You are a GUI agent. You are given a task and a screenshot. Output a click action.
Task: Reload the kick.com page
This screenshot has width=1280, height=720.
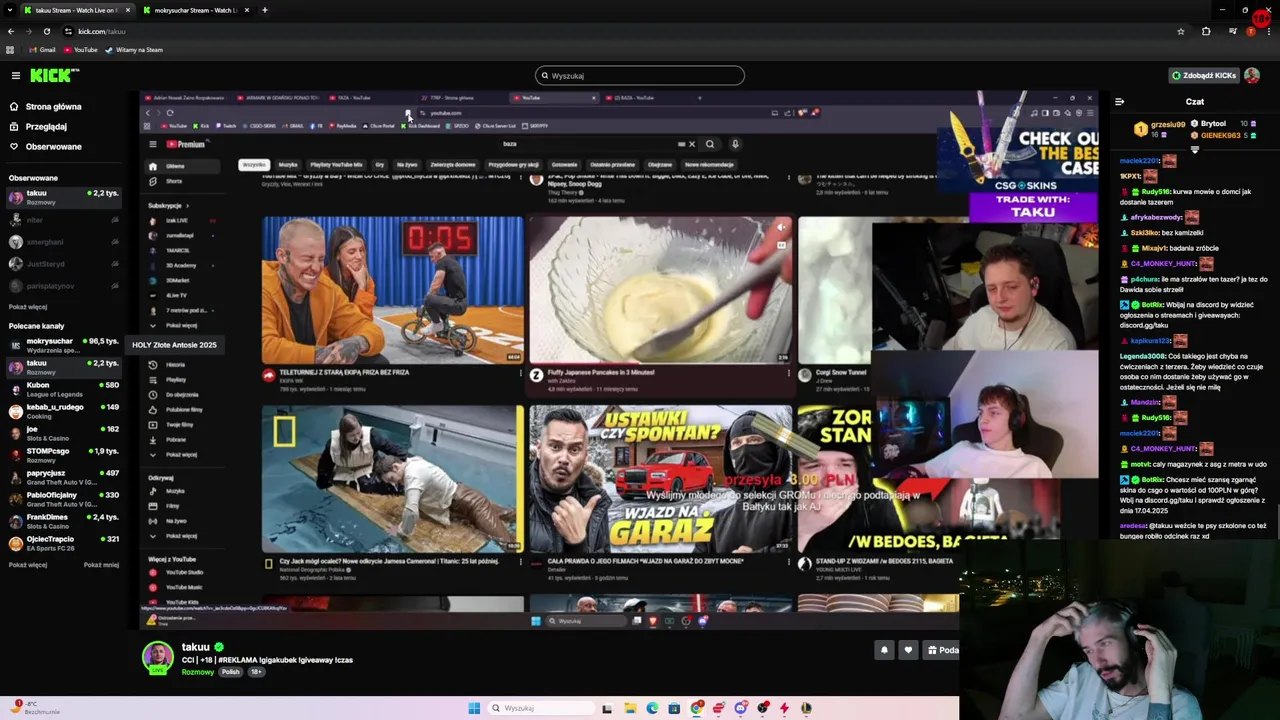pos(46,31)
